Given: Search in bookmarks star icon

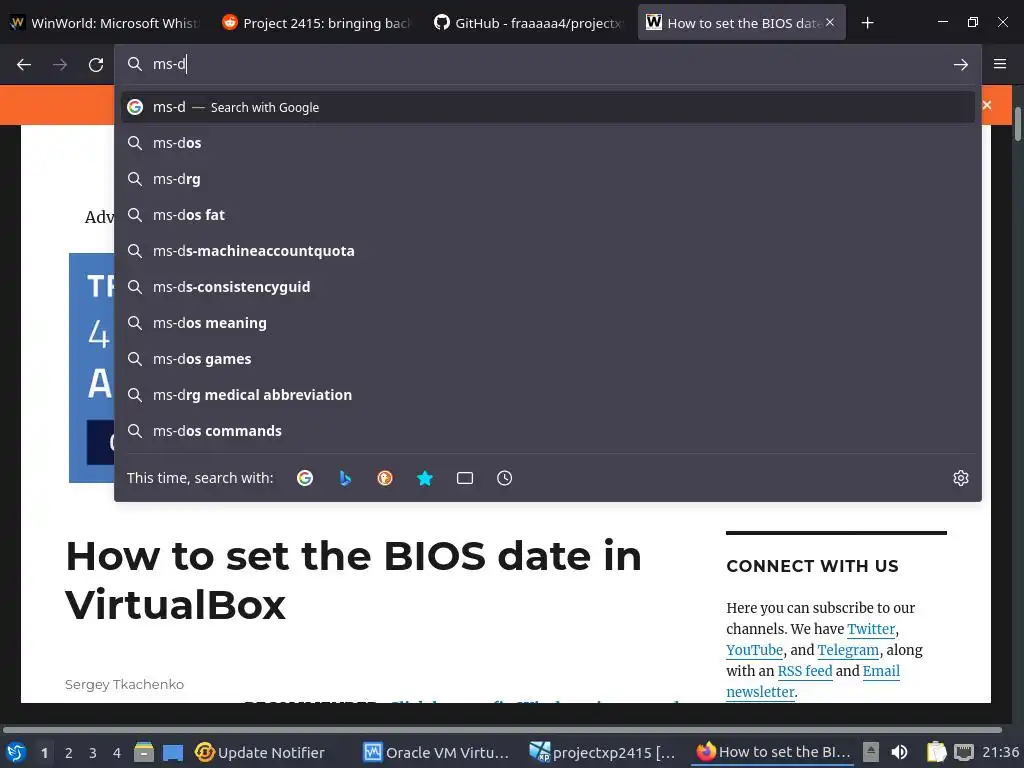Looking at the screenshot, I should (x=424, y=478).
